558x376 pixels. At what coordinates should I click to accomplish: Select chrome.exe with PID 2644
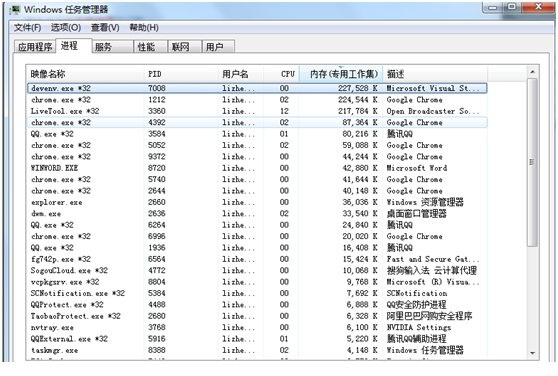point(257,191)
